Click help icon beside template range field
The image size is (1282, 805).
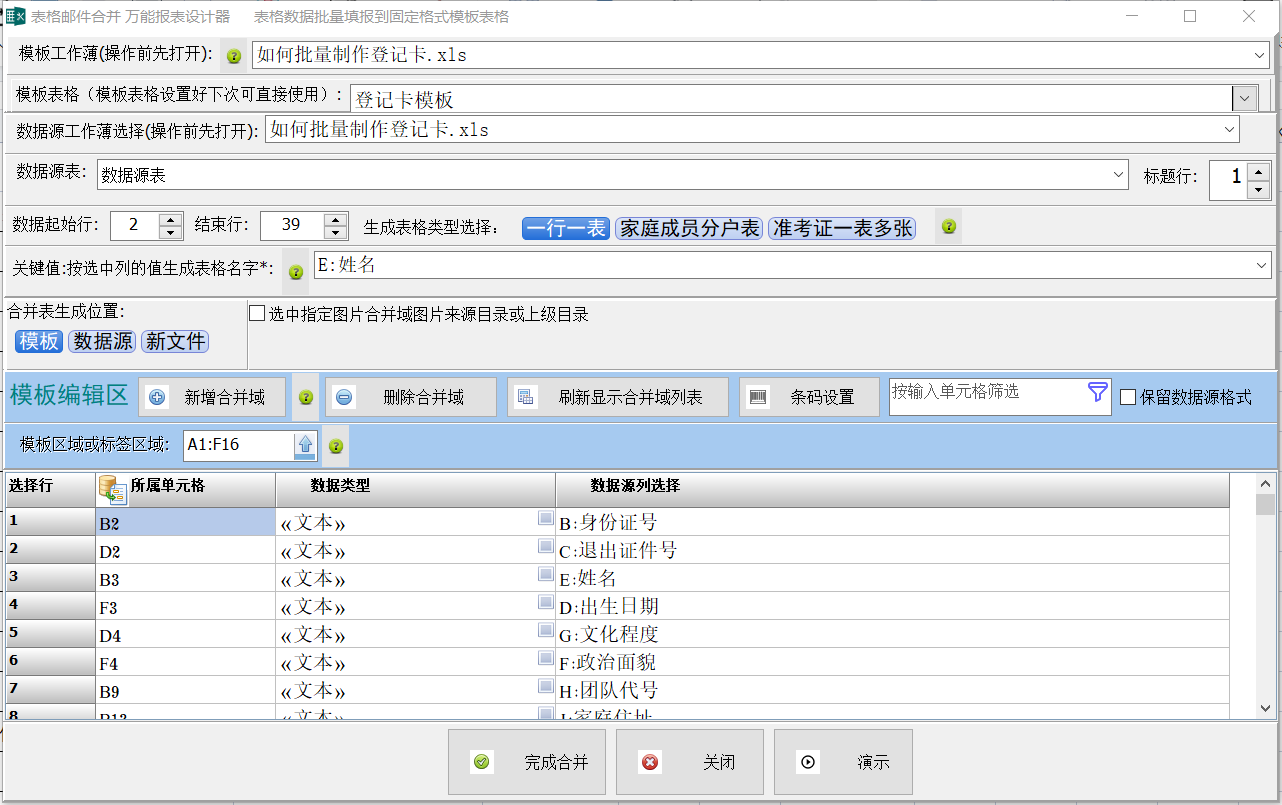pos(336,446)
